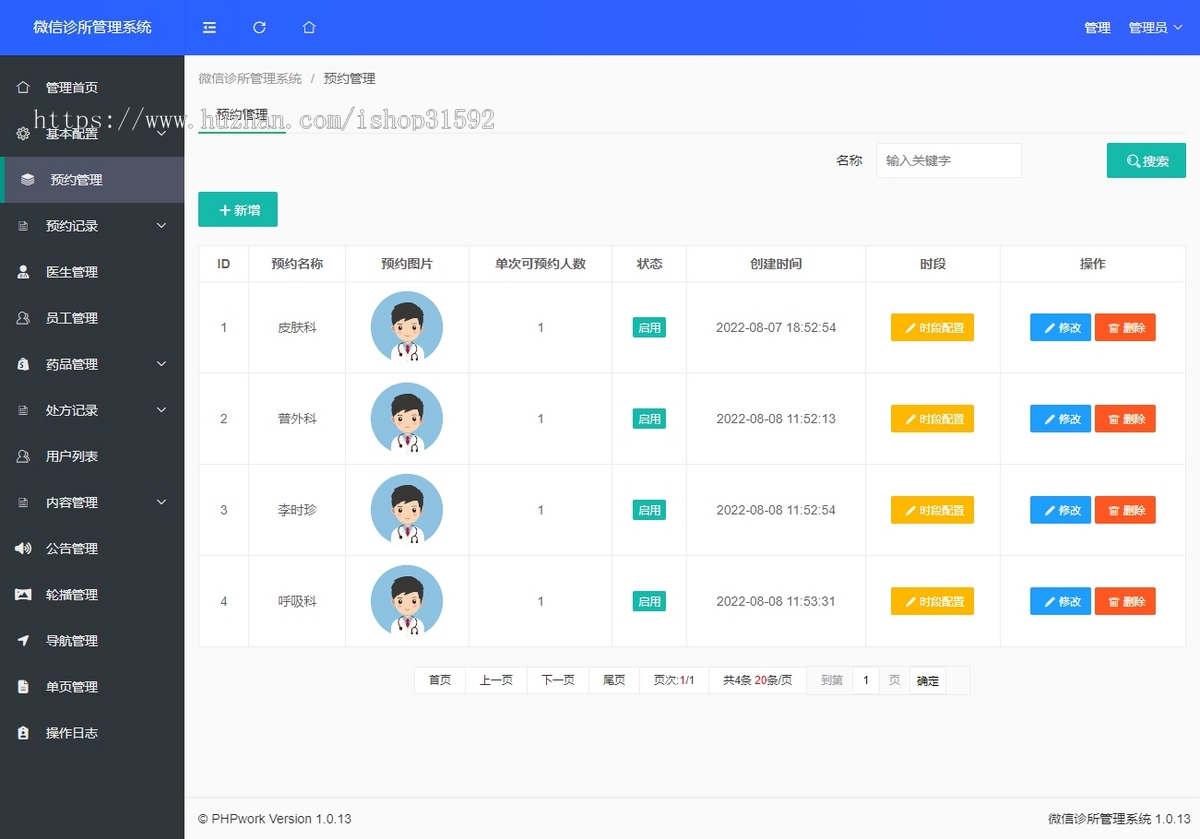The image size is (1200, 839).
Task: Click the speaker icon beside 公告管理
Action: pyautogui.click(x=24, y=548)
